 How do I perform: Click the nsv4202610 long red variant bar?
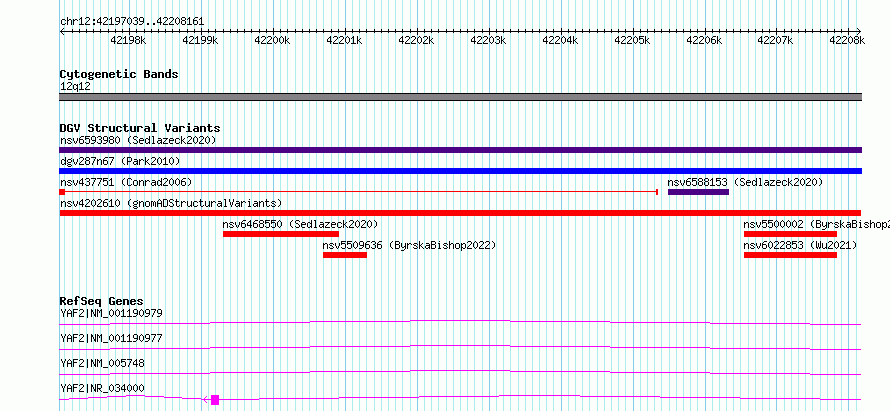[460, 213]
